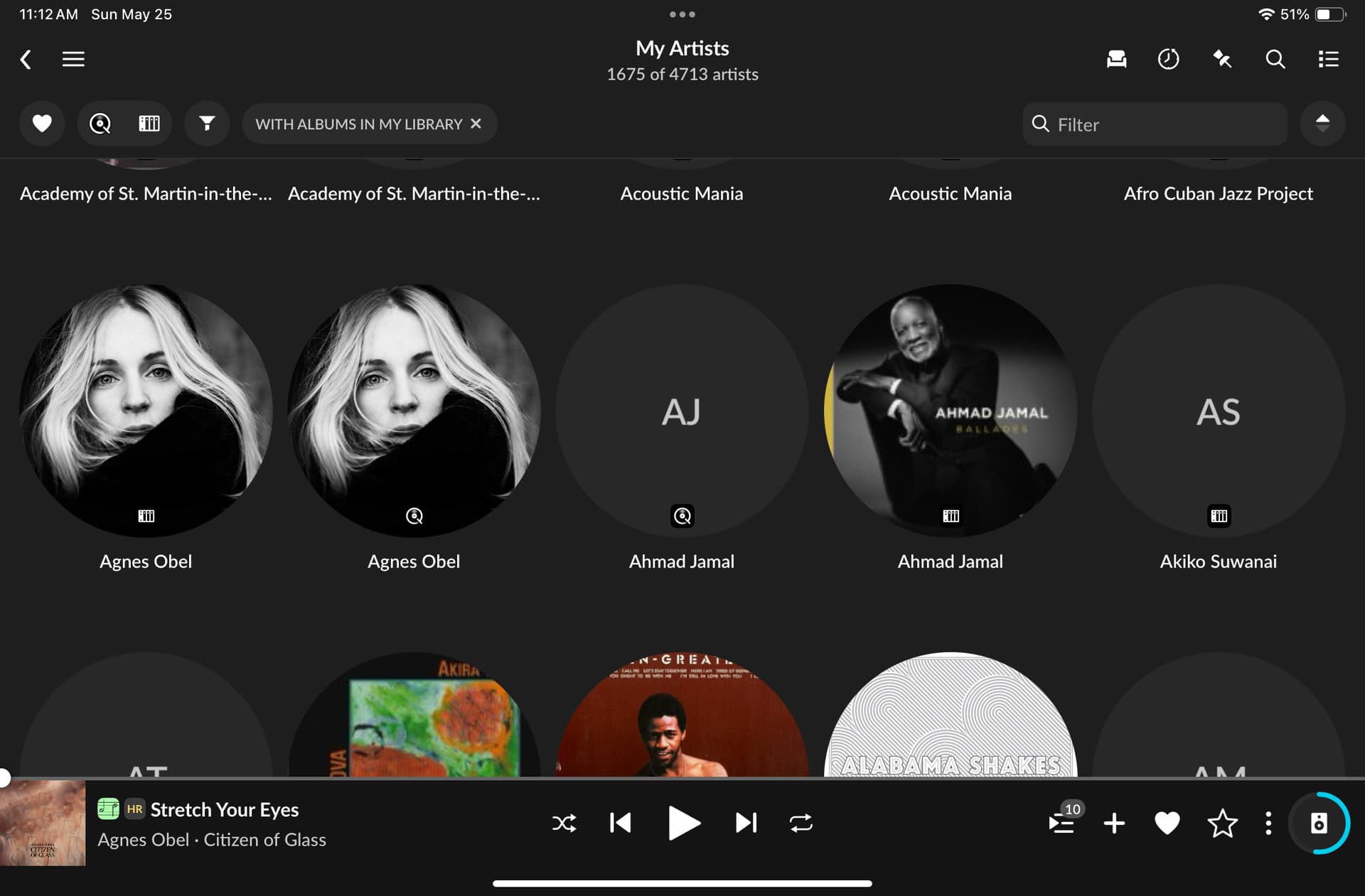
Task: Open first Agnes Obel local library artist
Action: coord(146,411)
